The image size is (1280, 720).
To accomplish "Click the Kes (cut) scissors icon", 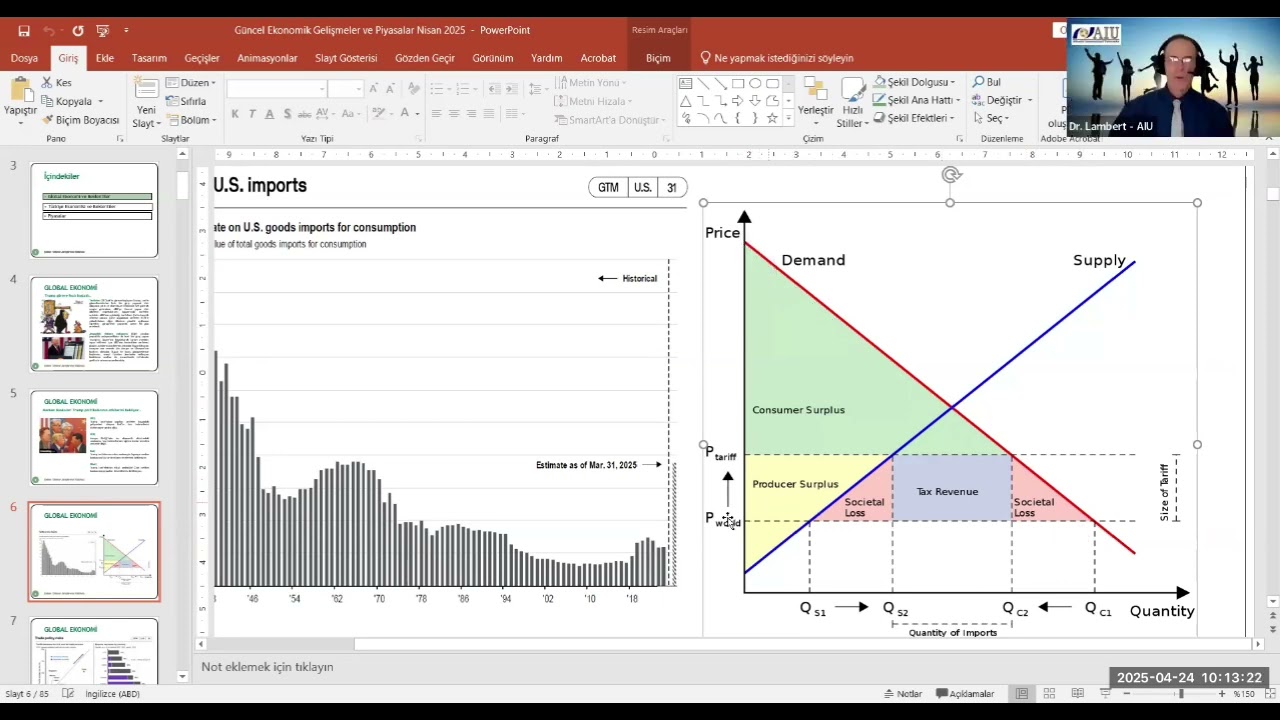I will [47, 83].
